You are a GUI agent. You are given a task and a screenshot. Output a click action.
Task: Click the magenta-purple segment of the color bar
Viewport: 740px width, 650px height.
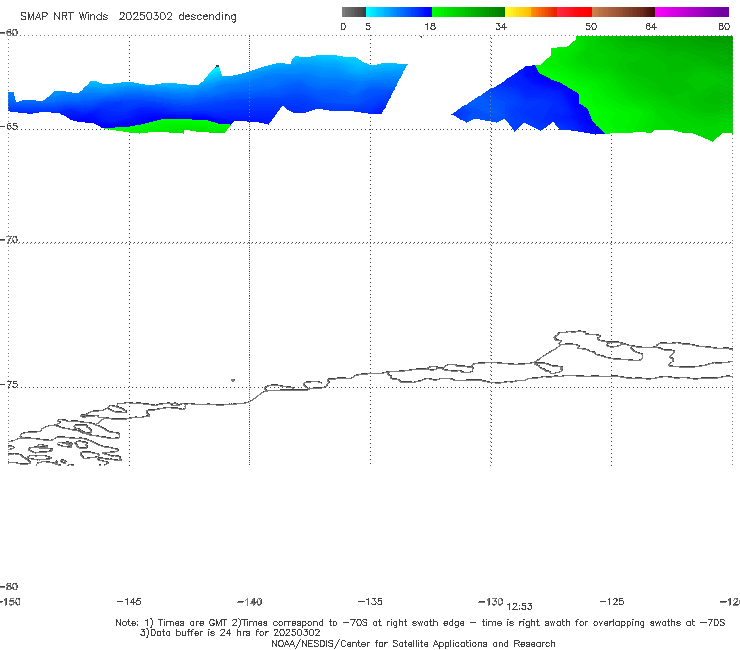pos(692,12)
